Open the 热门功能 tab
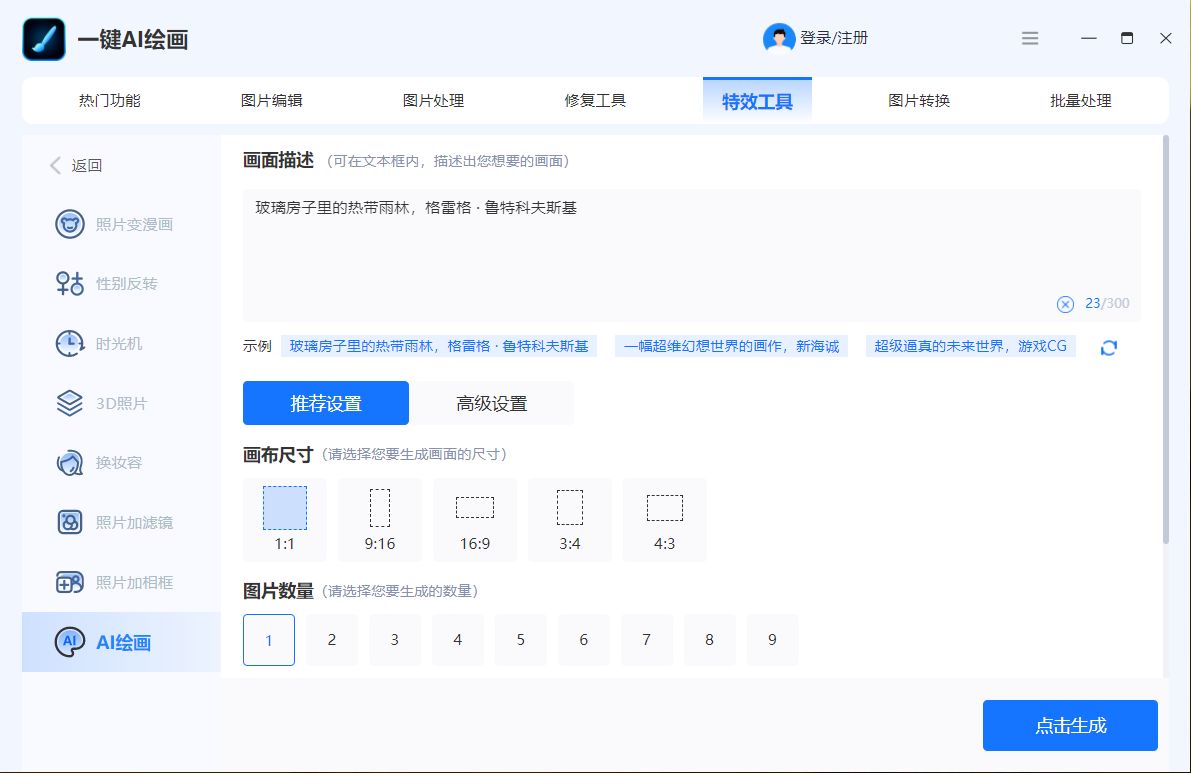This screenshot has width=1191, height=773. tap(109, 100)
